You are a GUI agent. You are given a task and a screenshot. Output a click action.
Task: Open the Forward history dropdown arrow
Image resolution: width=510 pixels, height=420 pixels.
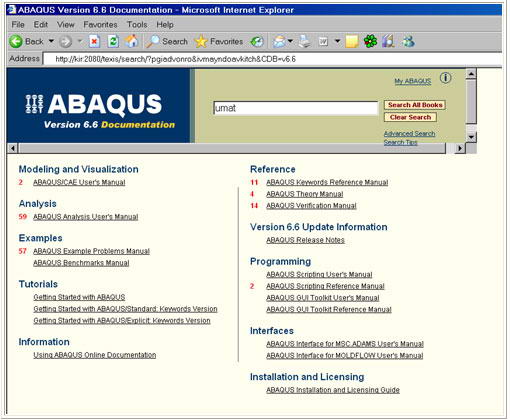tap(80, 41)
